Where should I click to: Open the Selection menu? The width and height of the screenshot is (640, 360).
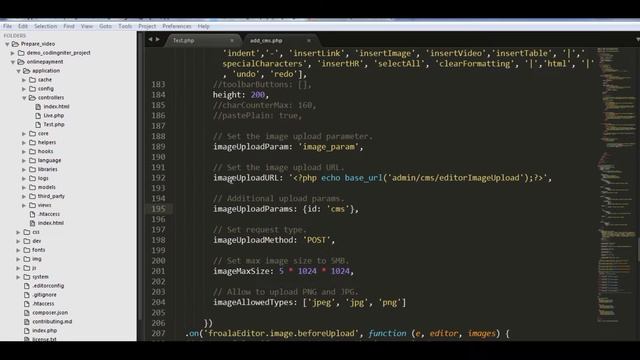45,26
